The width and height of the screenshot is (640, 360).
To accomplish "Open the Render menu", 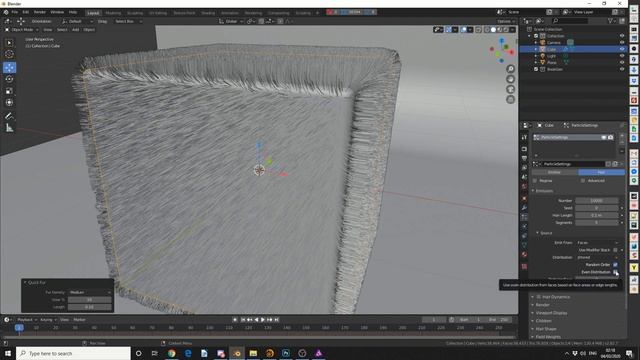I will click(40, 12).
